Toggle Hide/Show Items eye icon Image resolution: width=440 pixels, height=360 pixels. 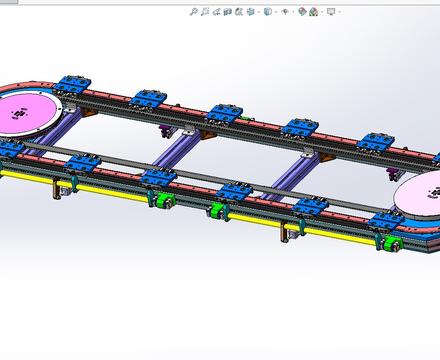(x=285, y=12)
